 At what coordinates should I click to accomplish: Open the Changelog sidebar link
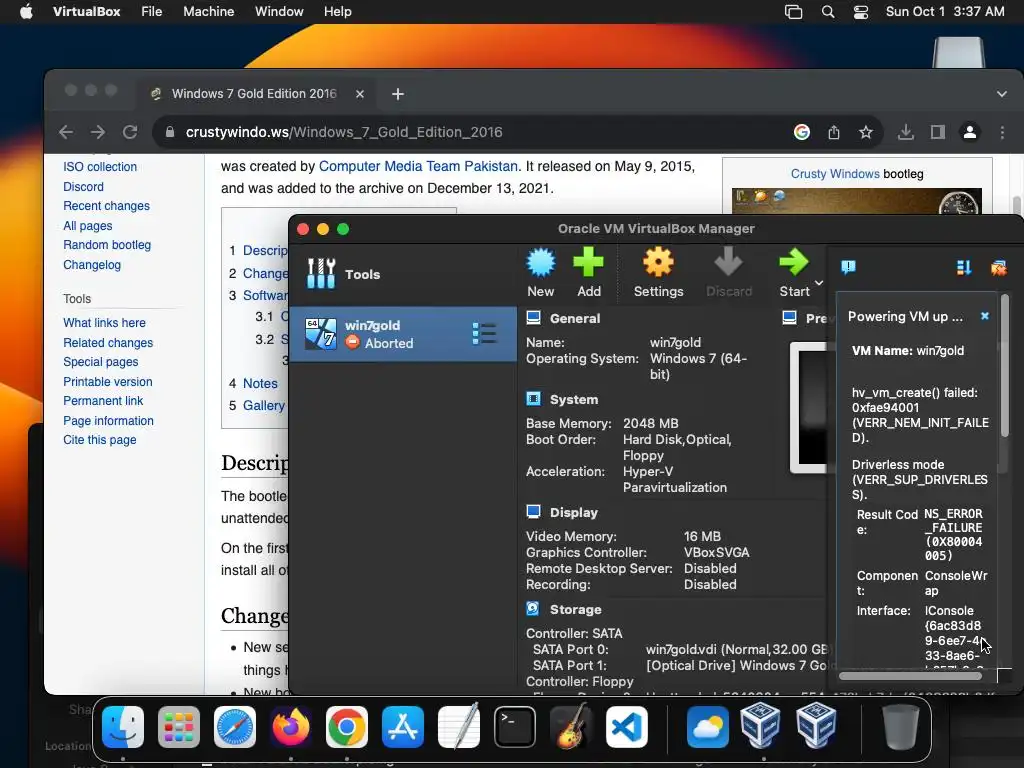click(x=92, y=264)
